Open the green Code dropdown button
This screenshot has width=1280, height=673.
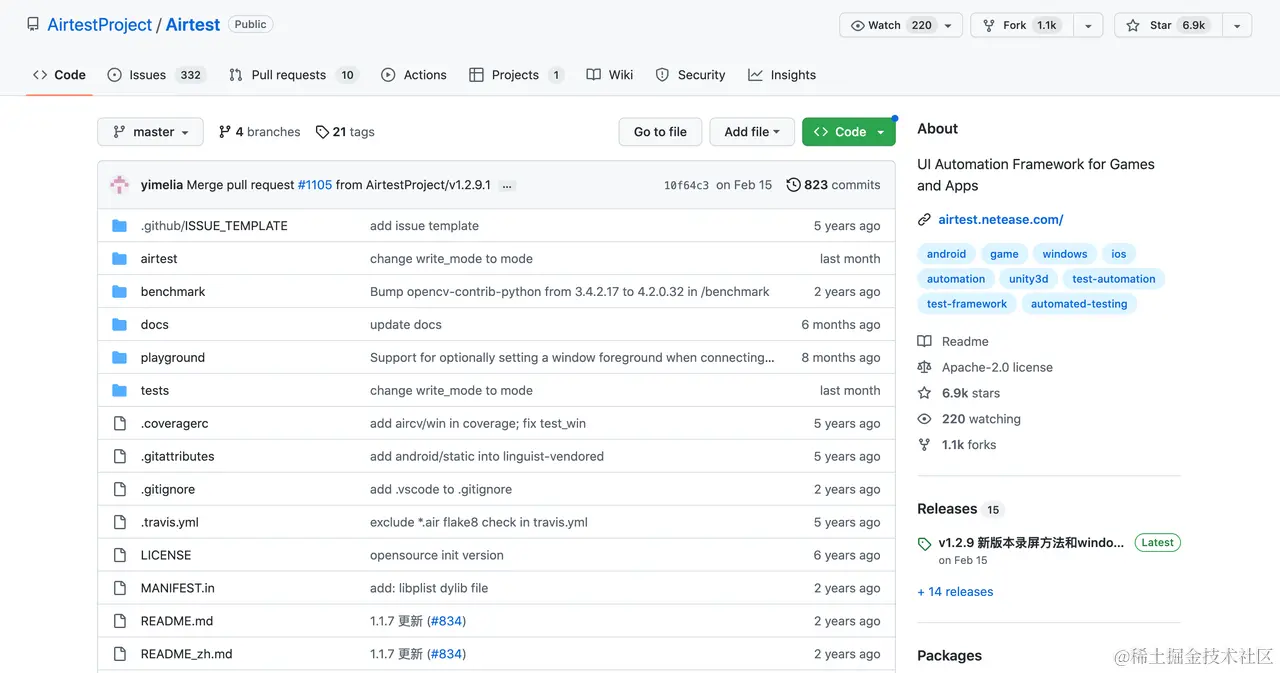849,132
